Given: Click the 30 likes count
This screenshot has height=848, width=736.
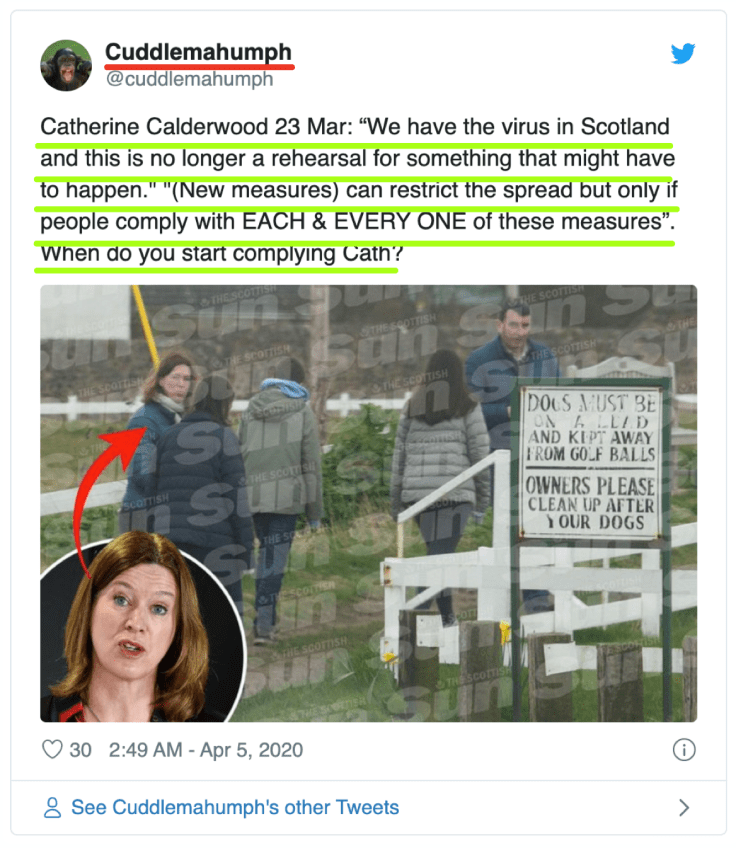Looking at the screenshot, I should 80,750.
